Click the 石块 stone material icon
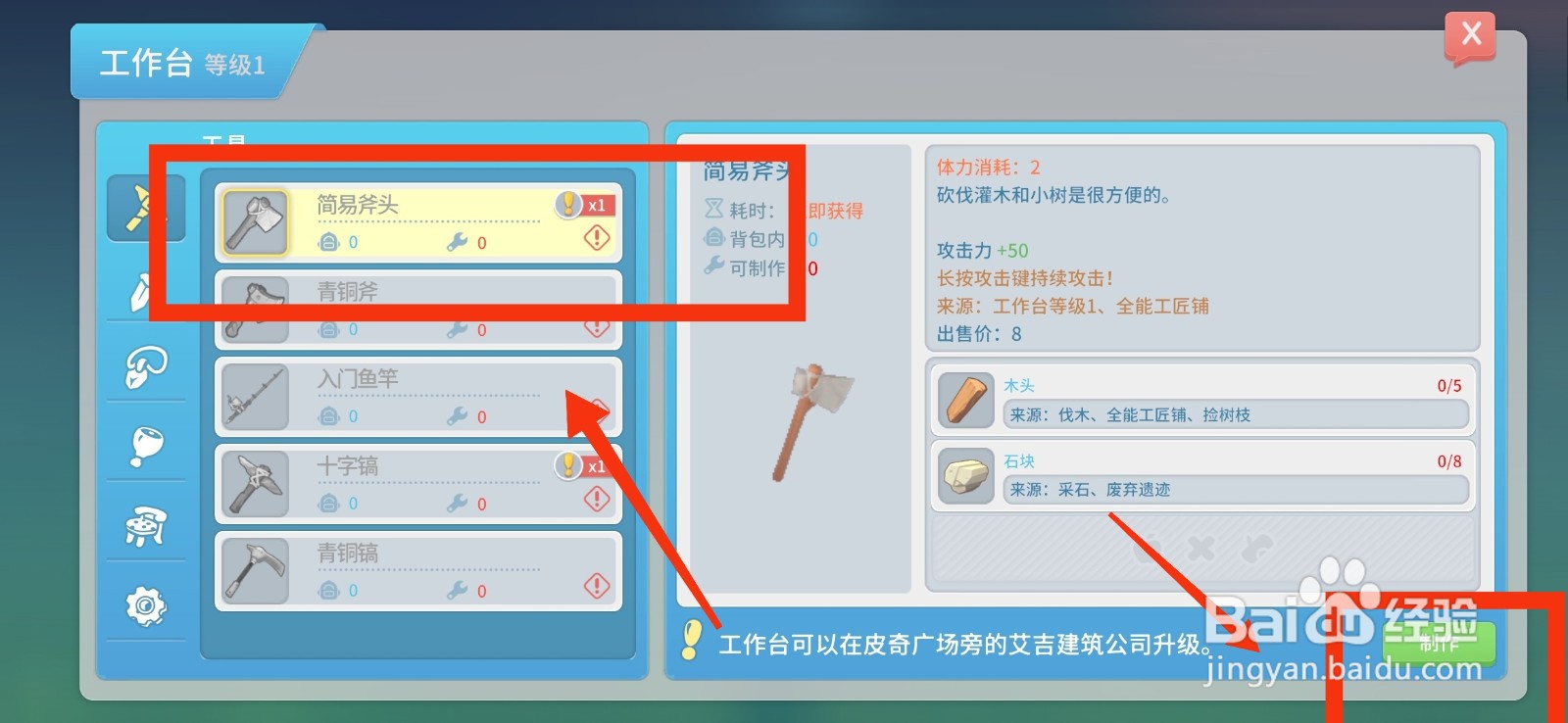This screenshot has height=723, width=1568. (x=966, y=475)
